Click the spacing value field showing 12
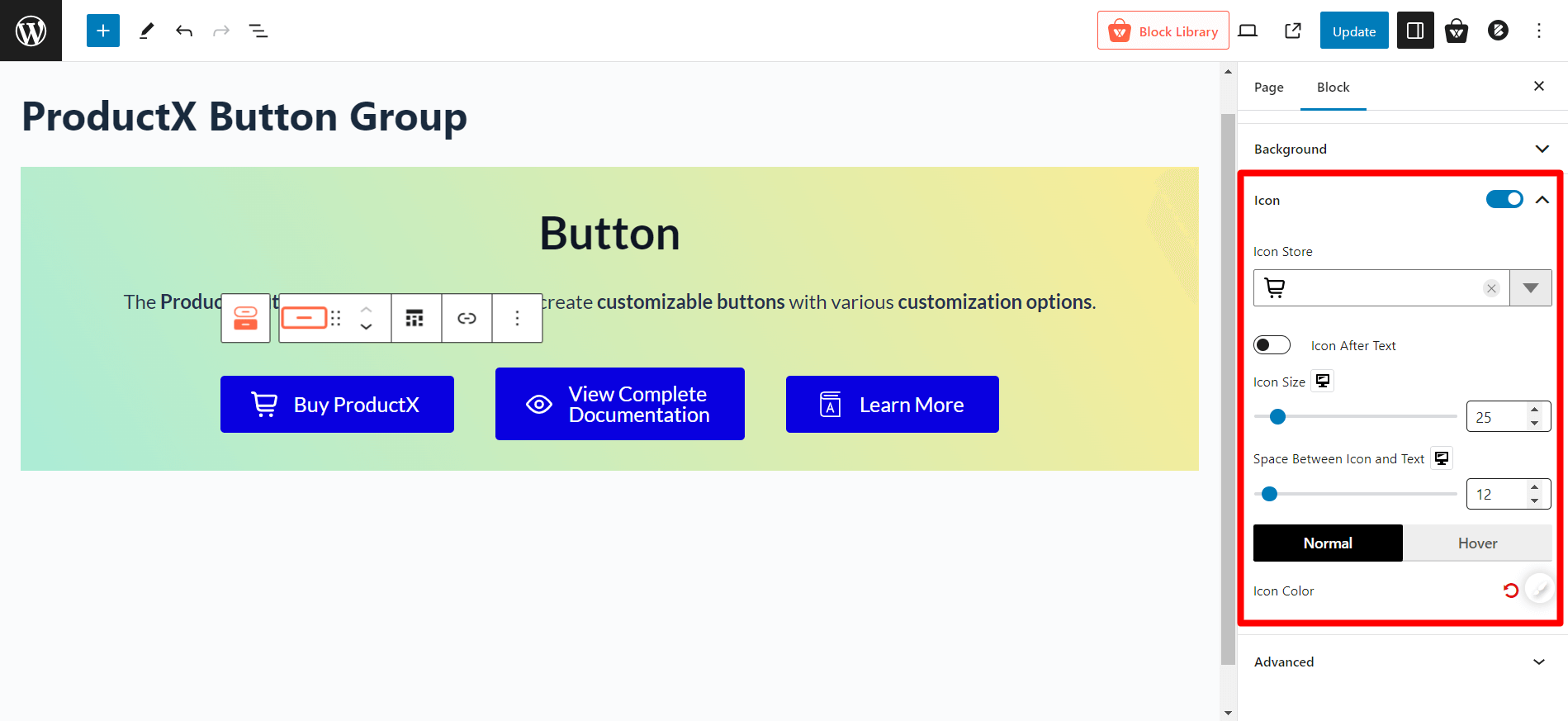Screen dimensions: 1568x721 [1509, 494]
